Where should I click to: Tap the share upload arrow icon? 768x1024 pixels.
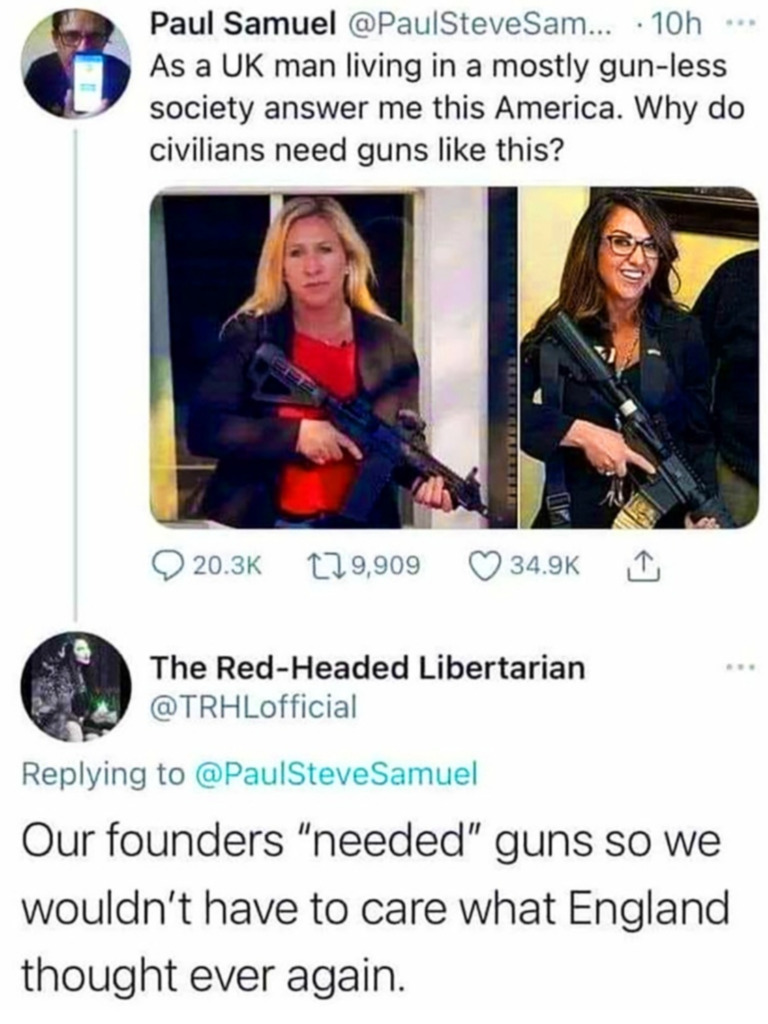tap(643, 565)
